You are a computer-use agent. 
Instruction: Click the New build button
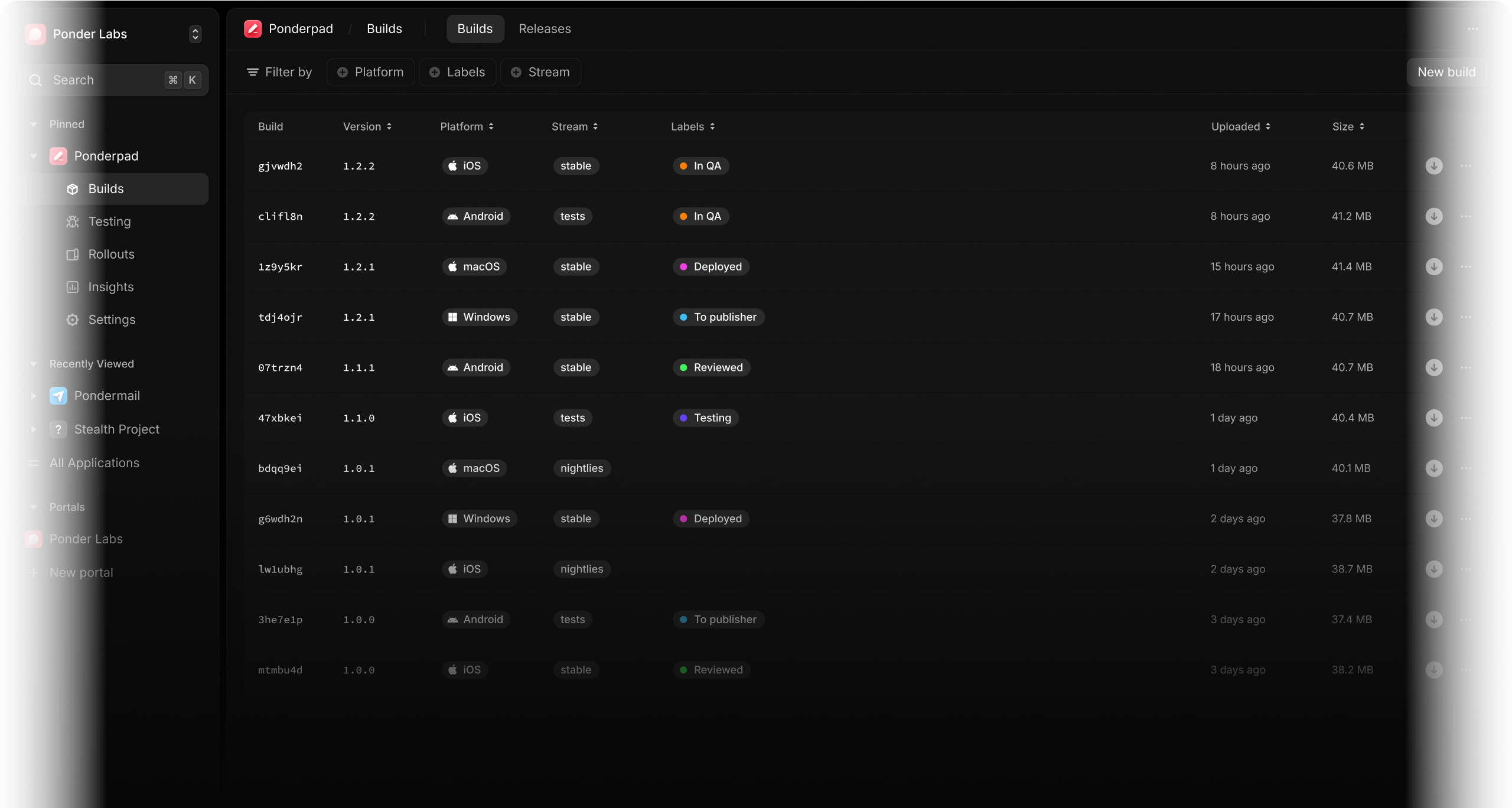(1446, 72)
